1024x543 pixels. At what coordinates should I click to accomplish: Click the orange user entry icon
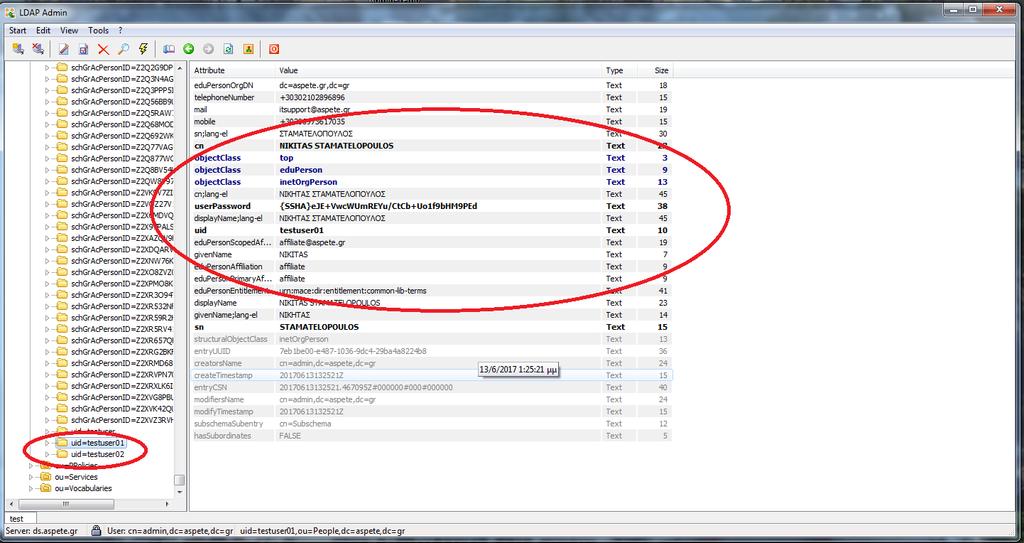click(248, 49)
